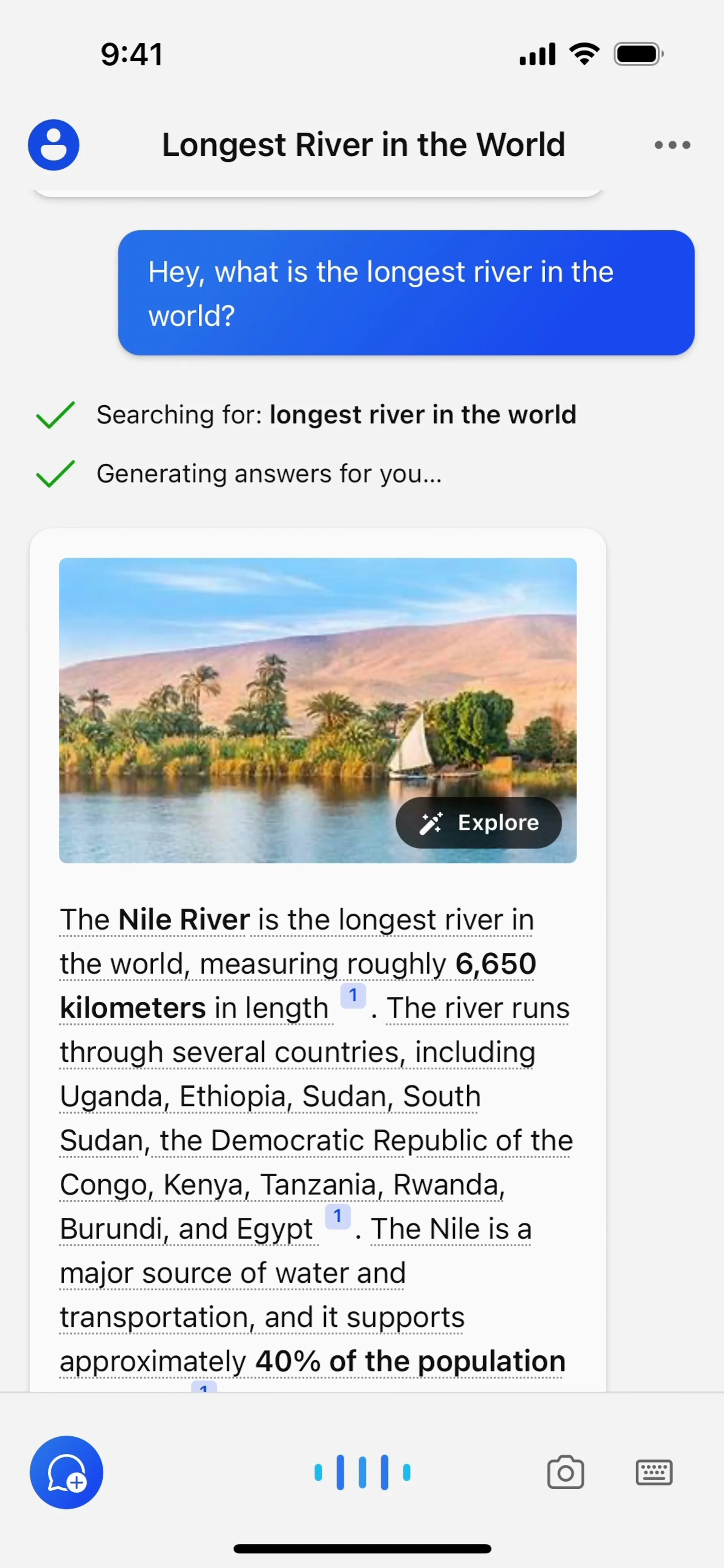Tap the magic wand icon in Explore
The image size is (724, 1568).
coord(431,823)
